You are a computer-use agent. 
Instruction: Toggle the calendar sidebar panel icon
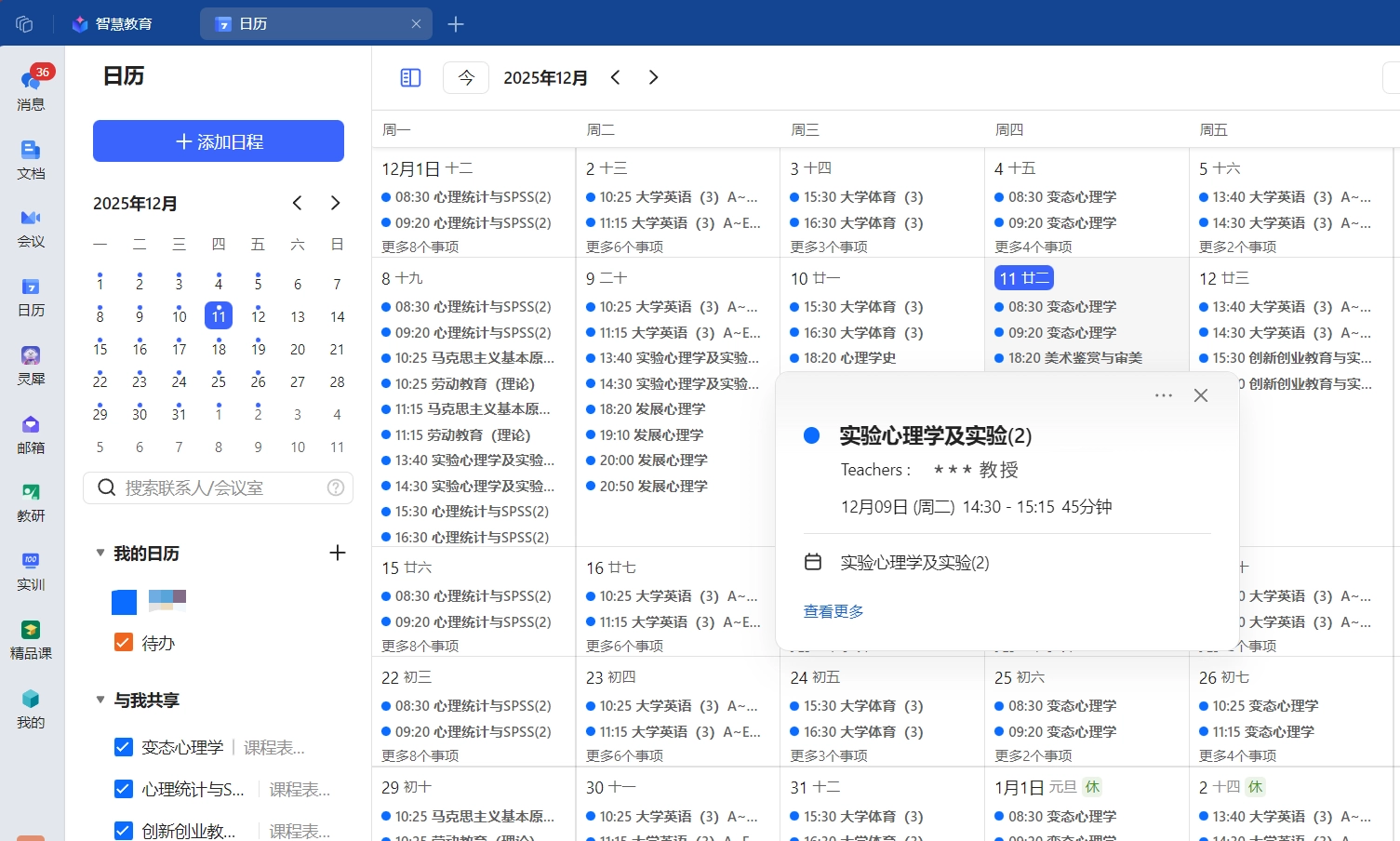coord(410,78)
